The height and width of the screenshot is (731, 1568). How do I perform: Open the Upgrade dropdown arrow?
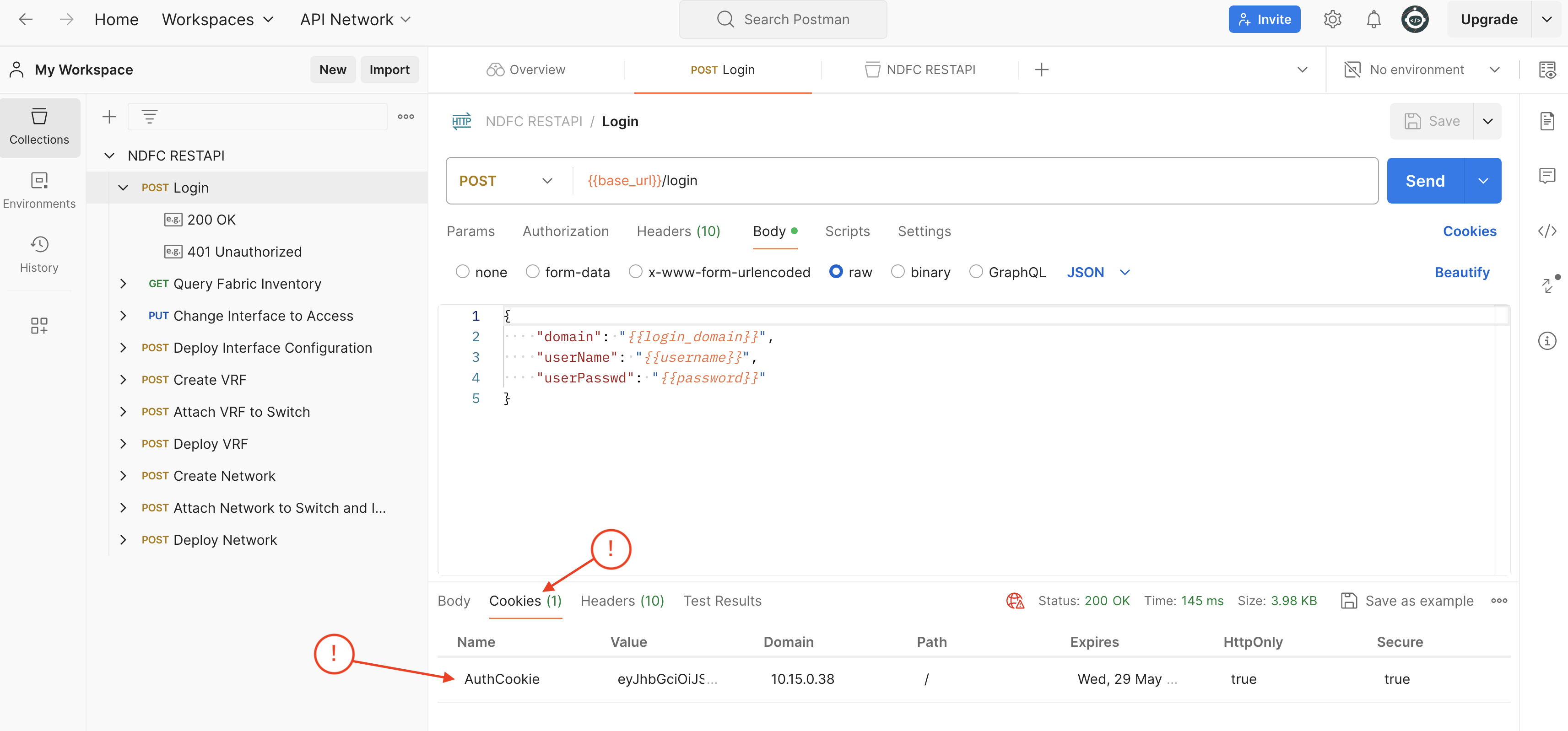click(1546, 20)
